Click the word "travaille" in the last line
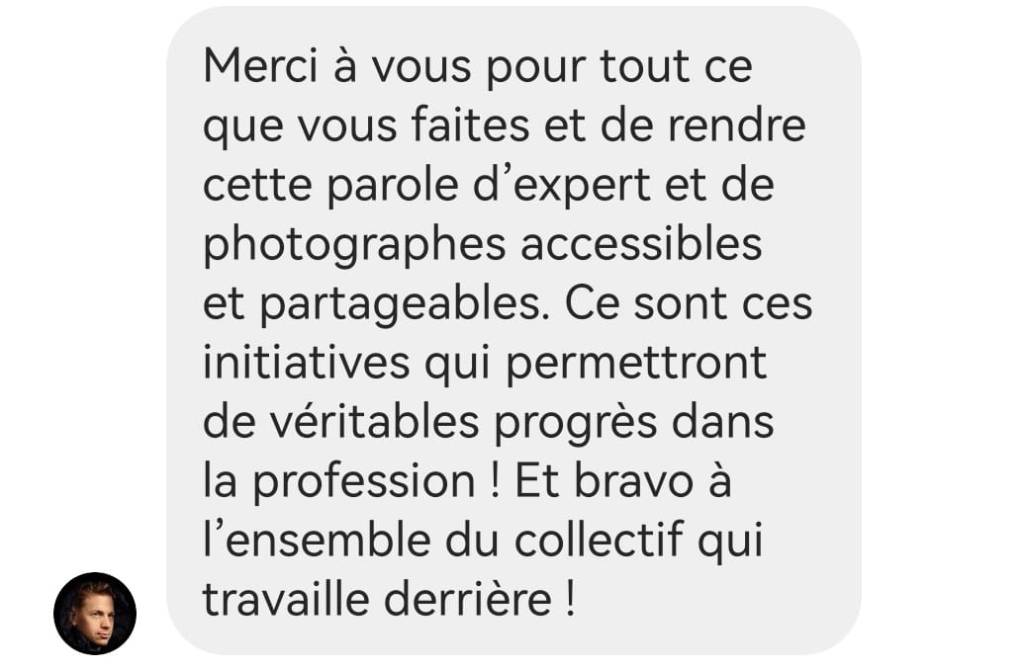1024x669 pixels. 286,600
